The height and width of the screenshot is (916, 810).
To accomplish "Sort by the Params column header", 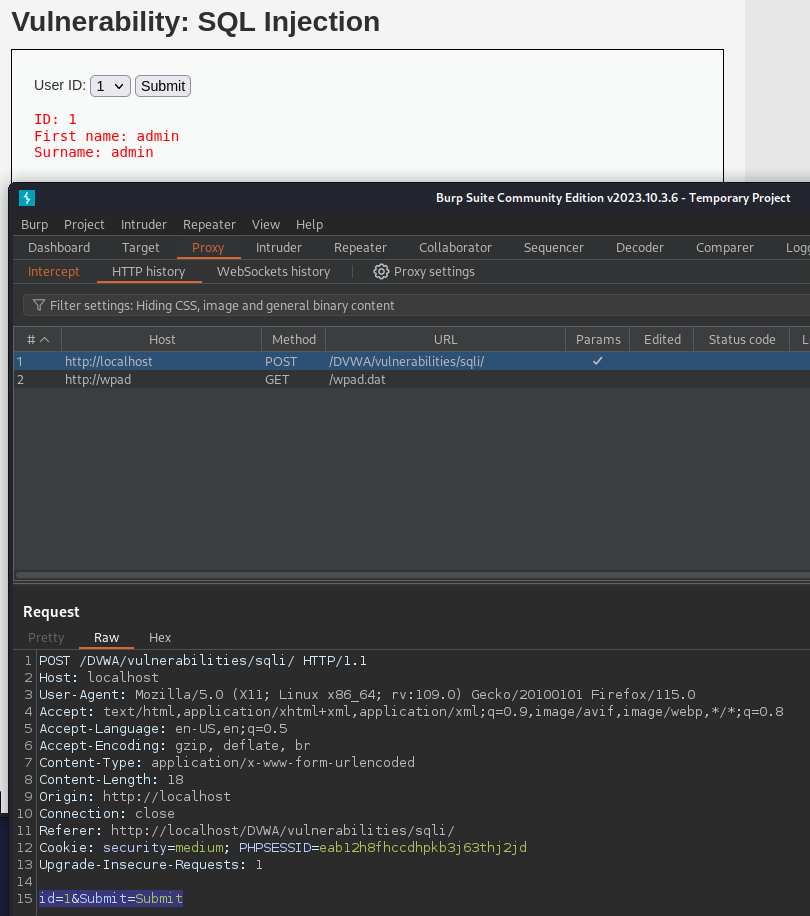I will click(x=598, y=339).
